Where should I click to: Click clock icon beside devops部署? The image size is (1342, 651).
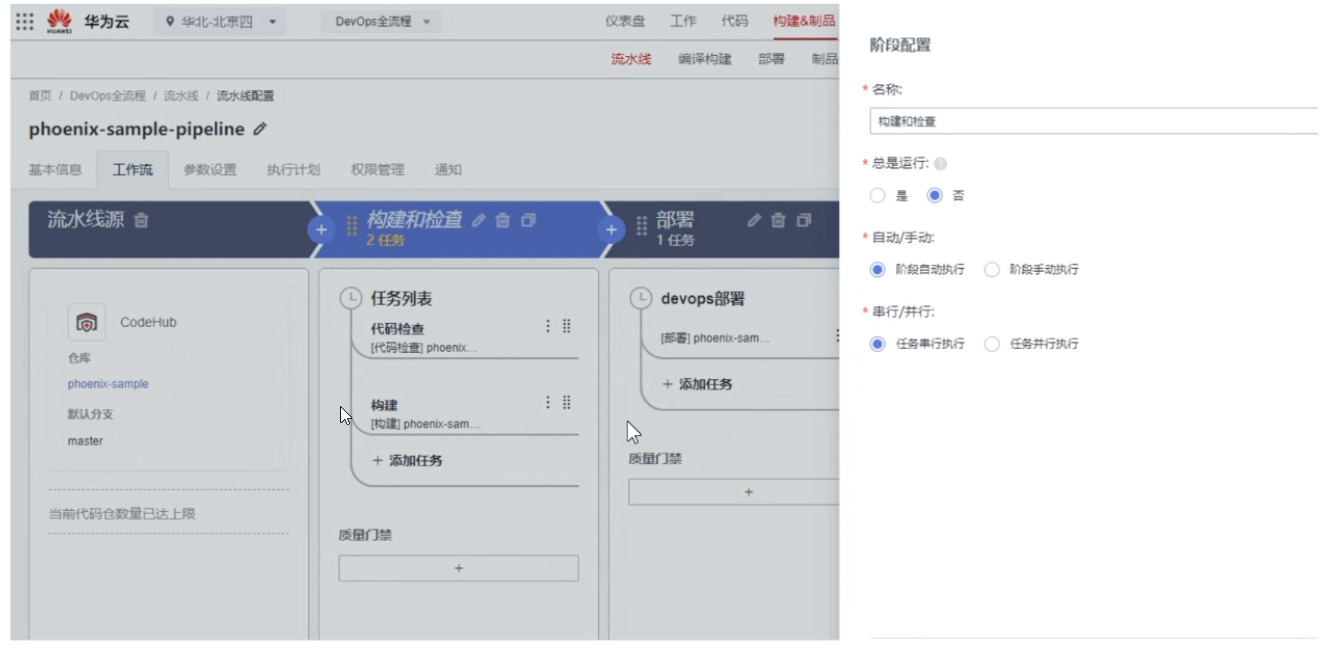tap(641, 298)
